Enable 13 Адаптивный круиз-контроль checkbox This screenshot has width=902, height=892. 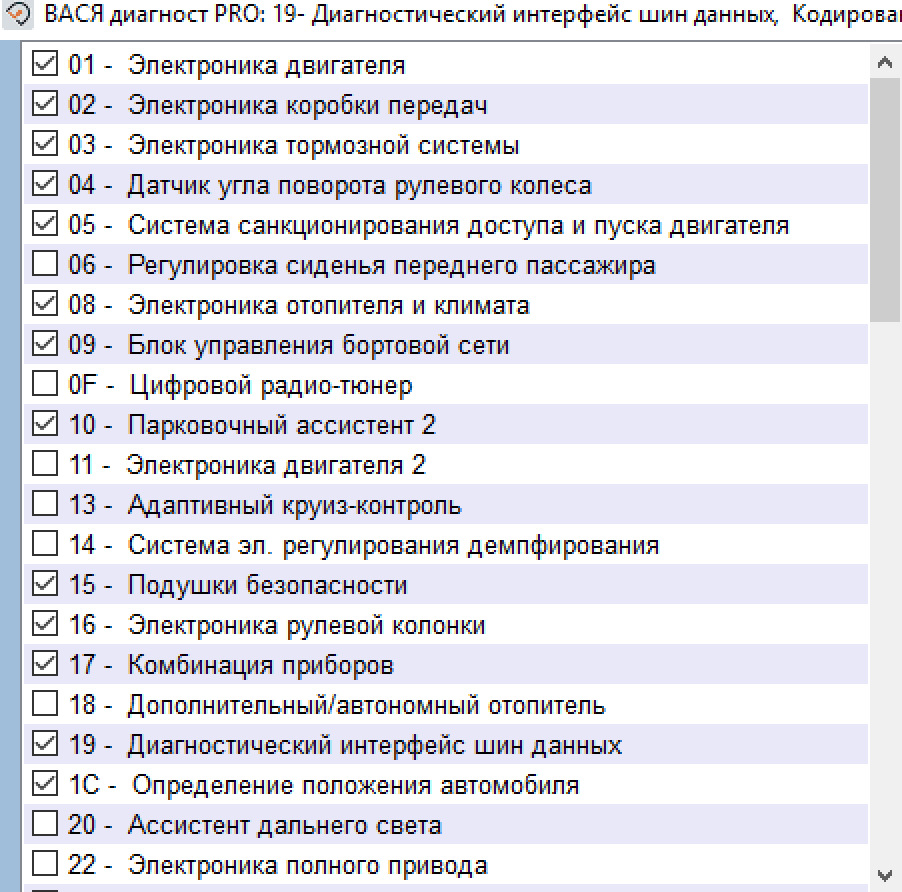[45, 504]
